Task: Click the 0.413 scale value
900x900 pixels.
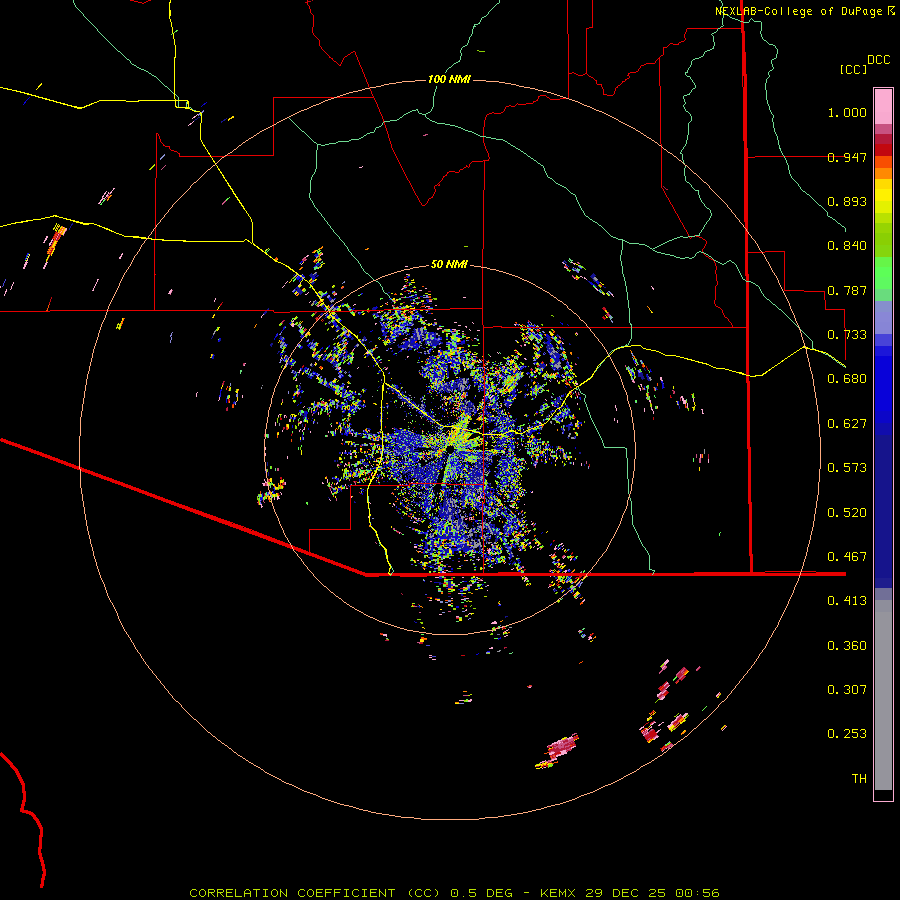Action: coord(847,601)
